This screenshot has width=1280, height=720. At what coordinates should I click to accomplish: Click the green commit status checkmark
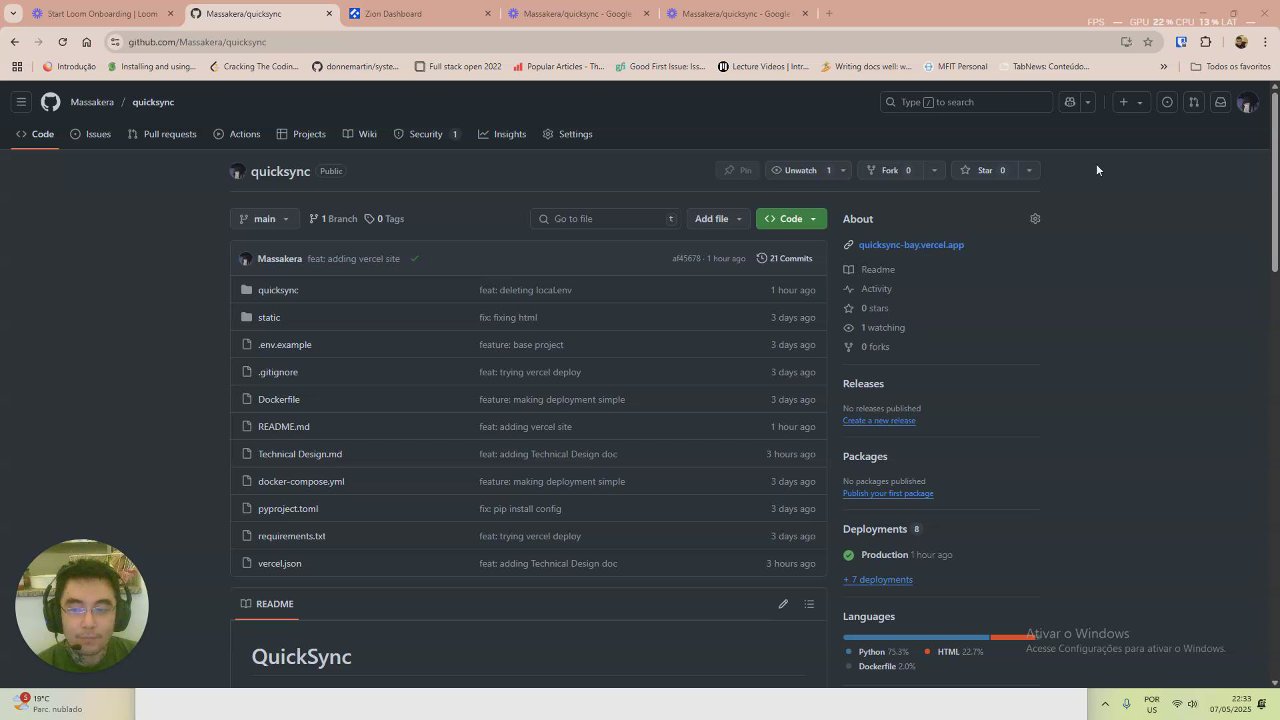point(414,259)
